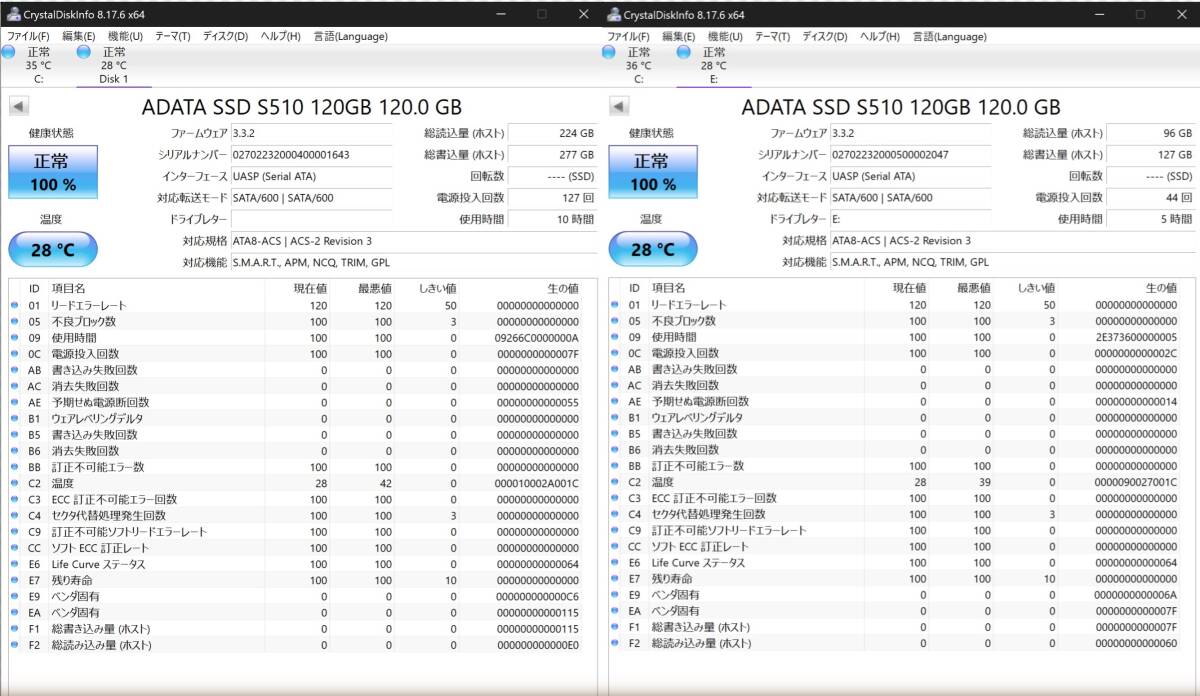This screenshot has width=1200, height=696.
Task: Select drive C: status orb in left window
Action: point(8,53)
